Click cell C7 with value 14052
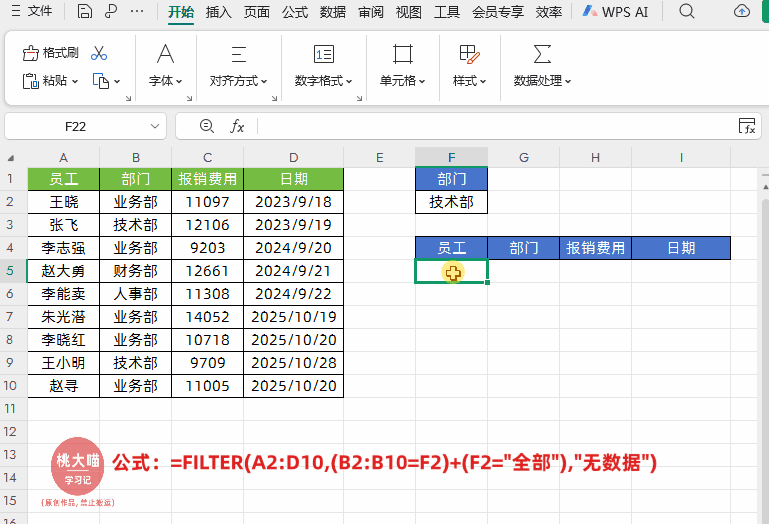Viewport: 769px width, 524px height. pos(207,317)
